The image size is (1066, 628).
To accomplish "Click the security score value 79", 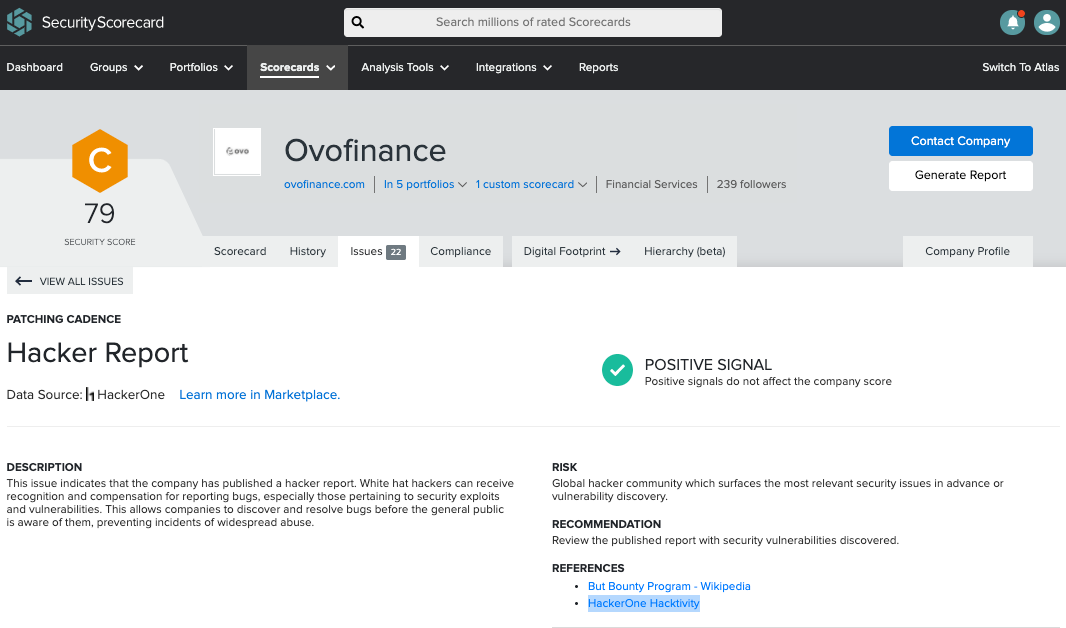I will tap(100, 214).
